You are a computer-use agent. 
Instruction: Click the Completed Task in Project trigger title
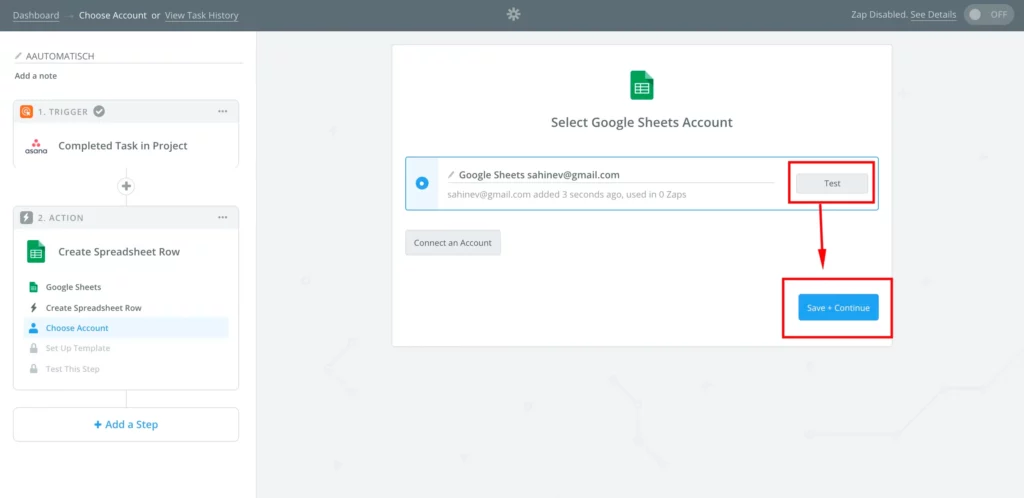click(x=123, y=146)
